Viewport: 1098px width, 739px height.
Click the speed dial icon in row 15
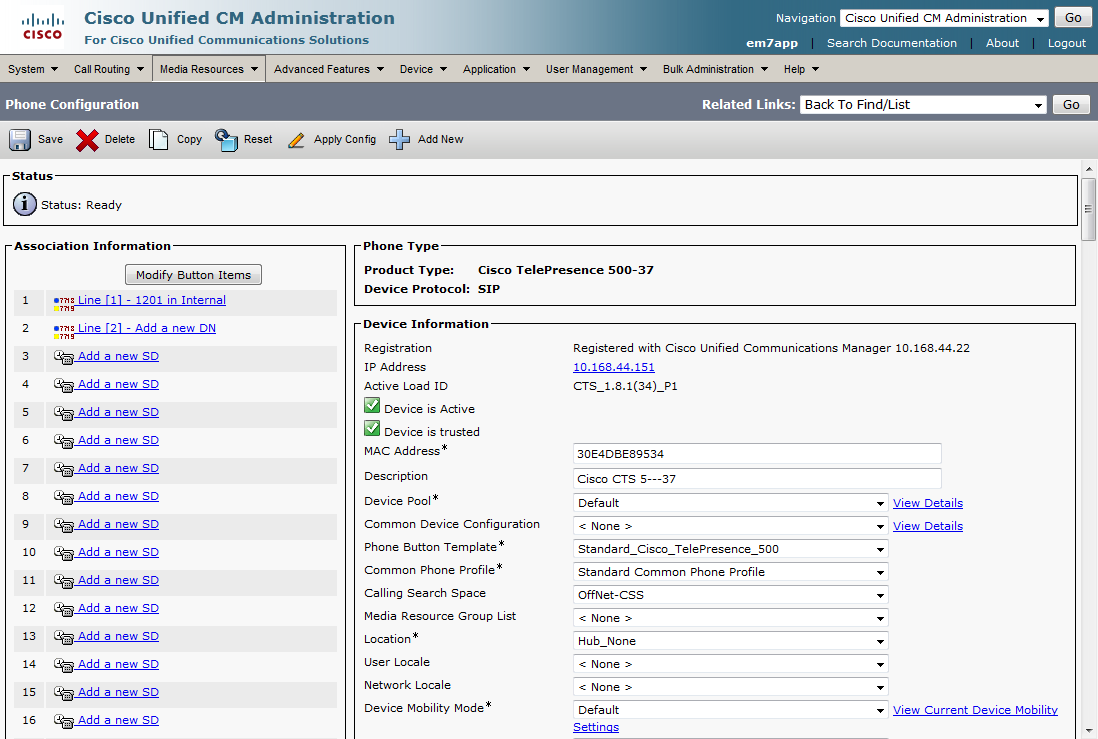(64, 693)
